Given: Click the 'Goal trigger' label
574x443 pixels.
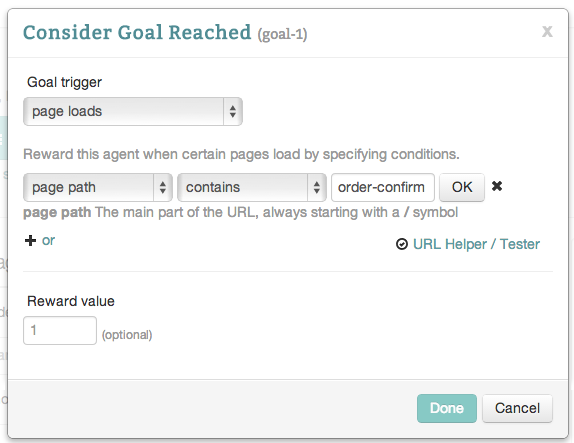Looking at the screenshot, I should pos(64,82).
